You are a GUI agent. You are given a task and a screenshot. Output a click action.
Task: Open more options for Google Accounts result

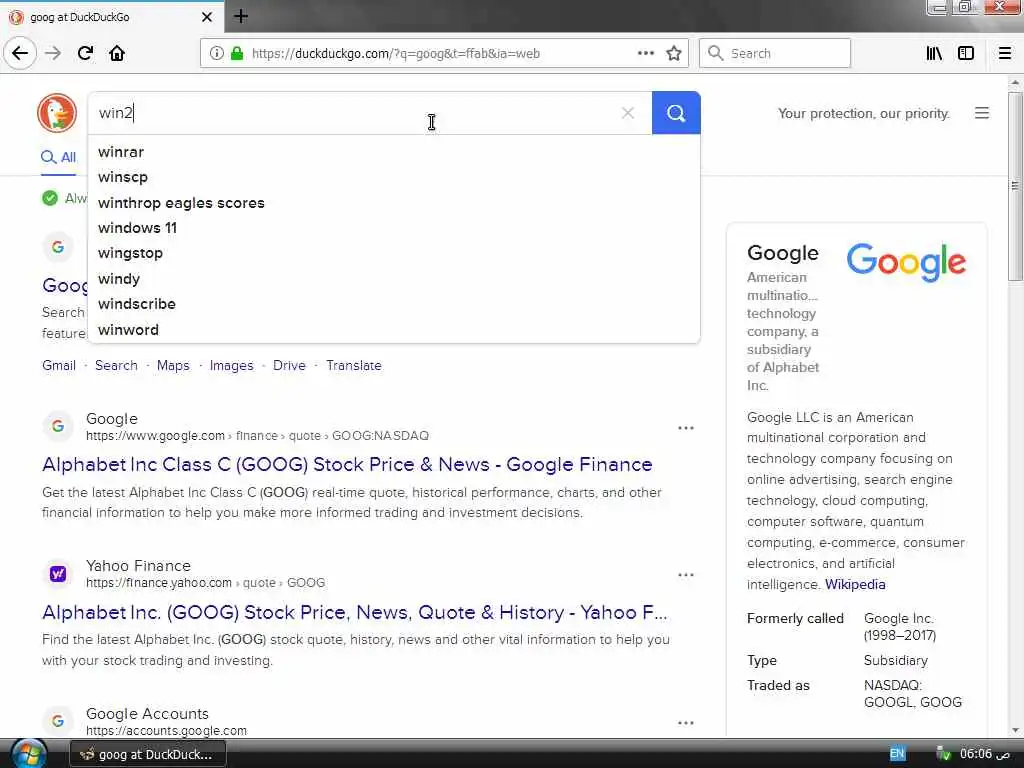pos(686,722)
